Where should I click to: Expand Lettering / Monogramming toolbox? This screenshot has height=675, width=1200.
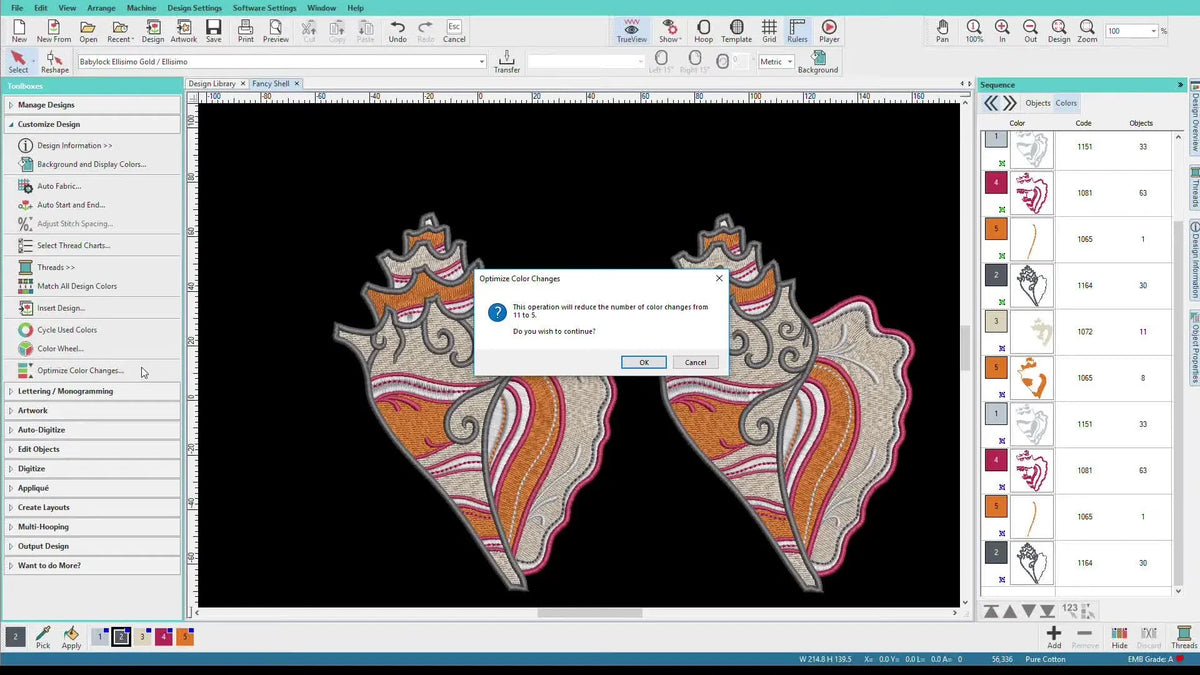coord(92,391)
